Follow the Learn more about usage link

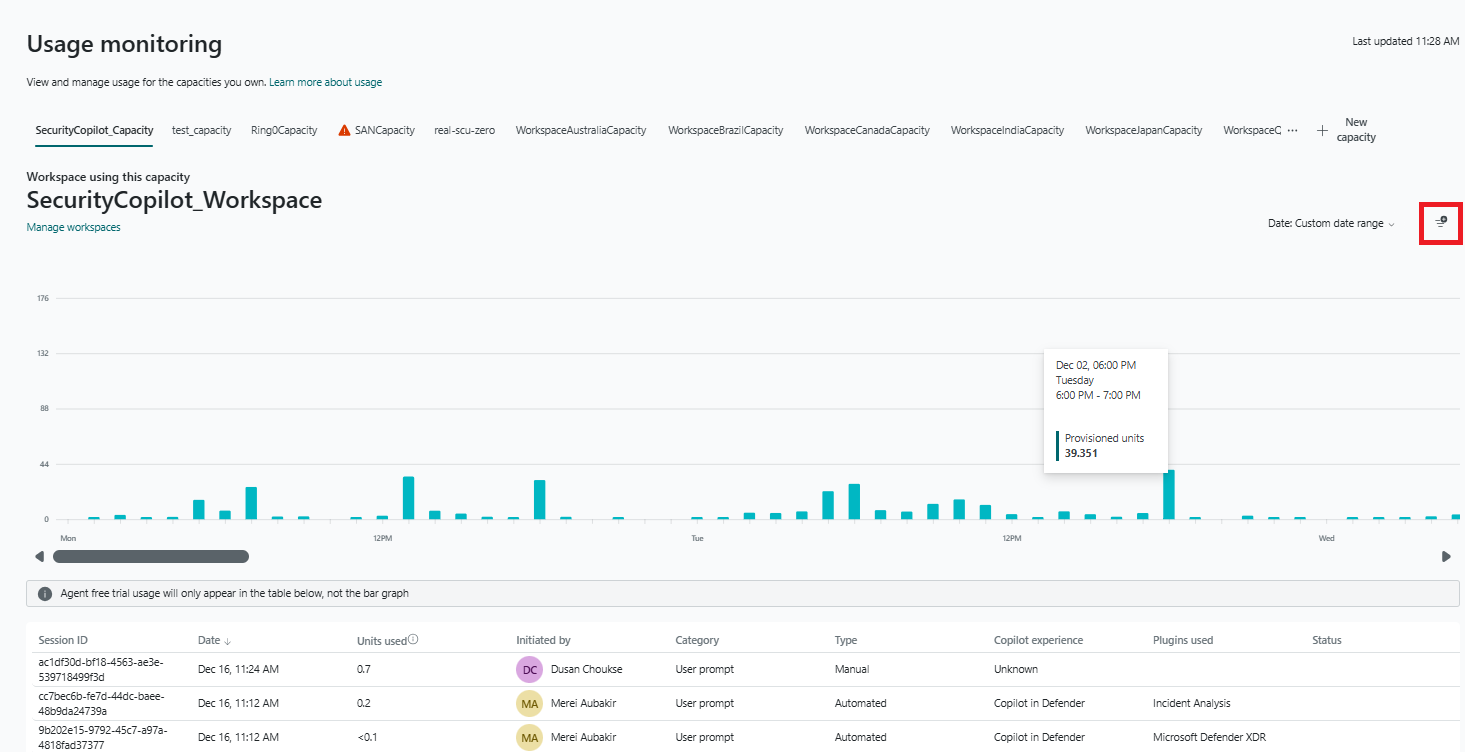[325, 82]
